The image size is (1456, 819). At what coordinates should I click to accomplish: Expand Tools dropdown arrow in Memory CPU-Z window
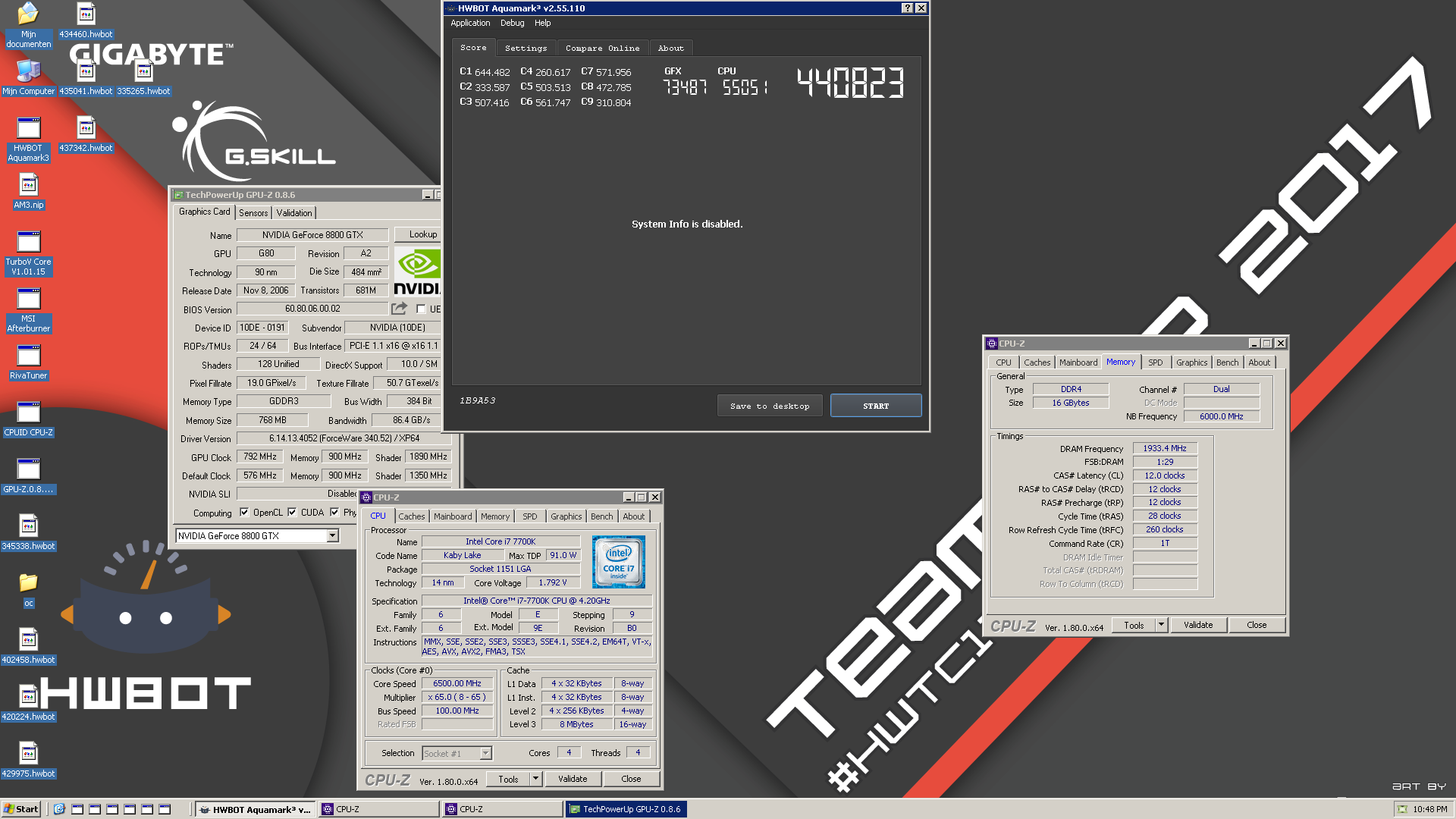point(1161,625)
